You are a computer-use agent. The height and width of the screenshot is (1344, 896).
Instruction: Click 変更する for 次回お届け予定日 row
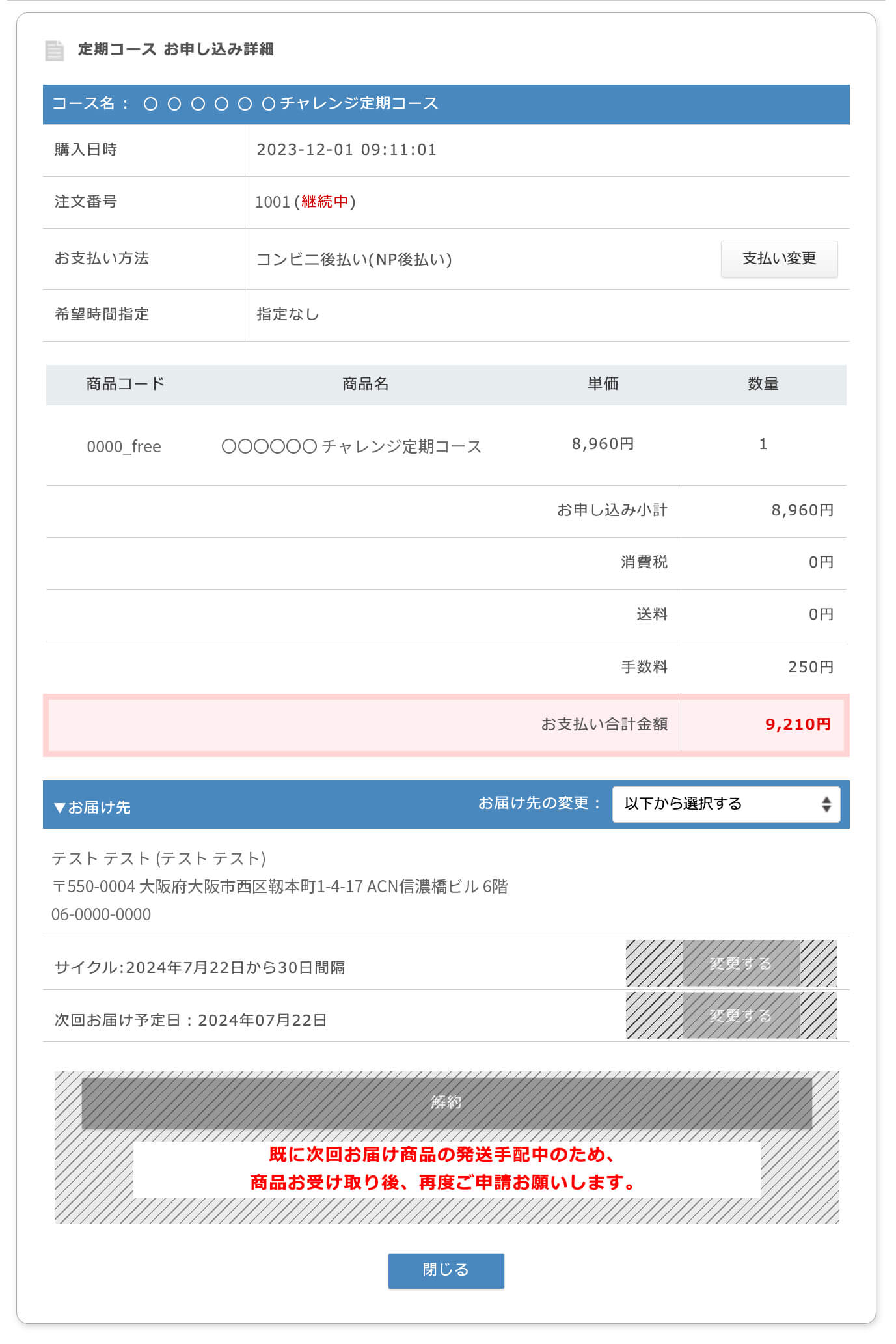(x=740, y=1015)
